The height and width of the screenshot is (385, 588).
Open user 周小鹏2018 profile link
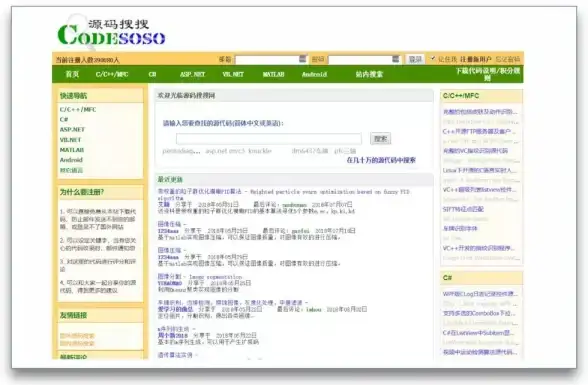(172, 335)
